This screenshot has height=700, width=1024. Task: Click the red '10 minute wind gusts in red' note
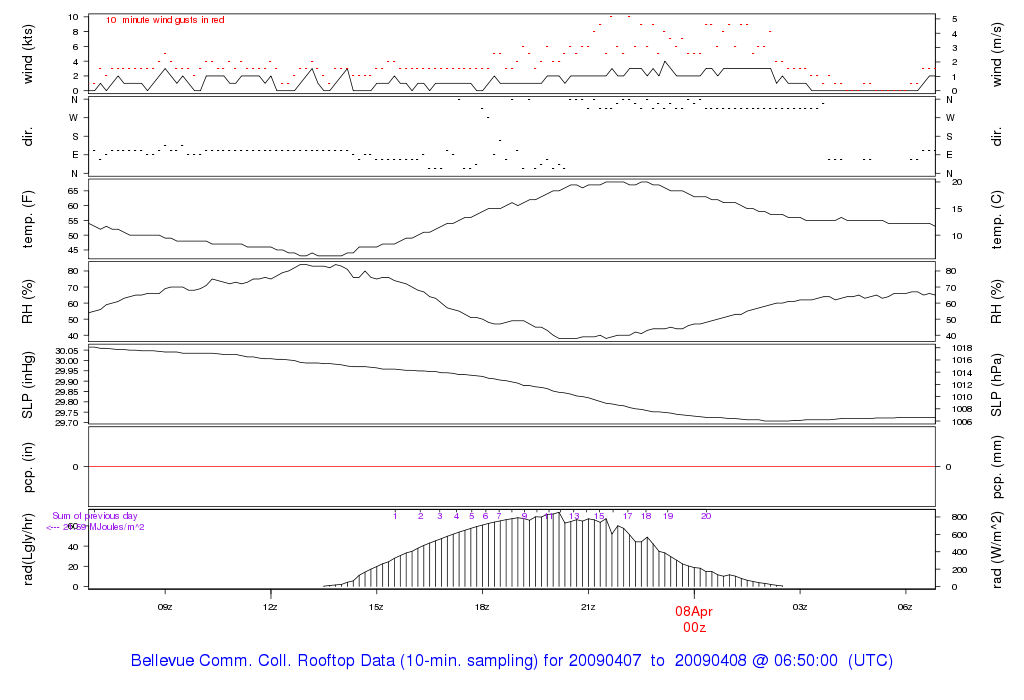pyautogui.click(x=165, y=20)
